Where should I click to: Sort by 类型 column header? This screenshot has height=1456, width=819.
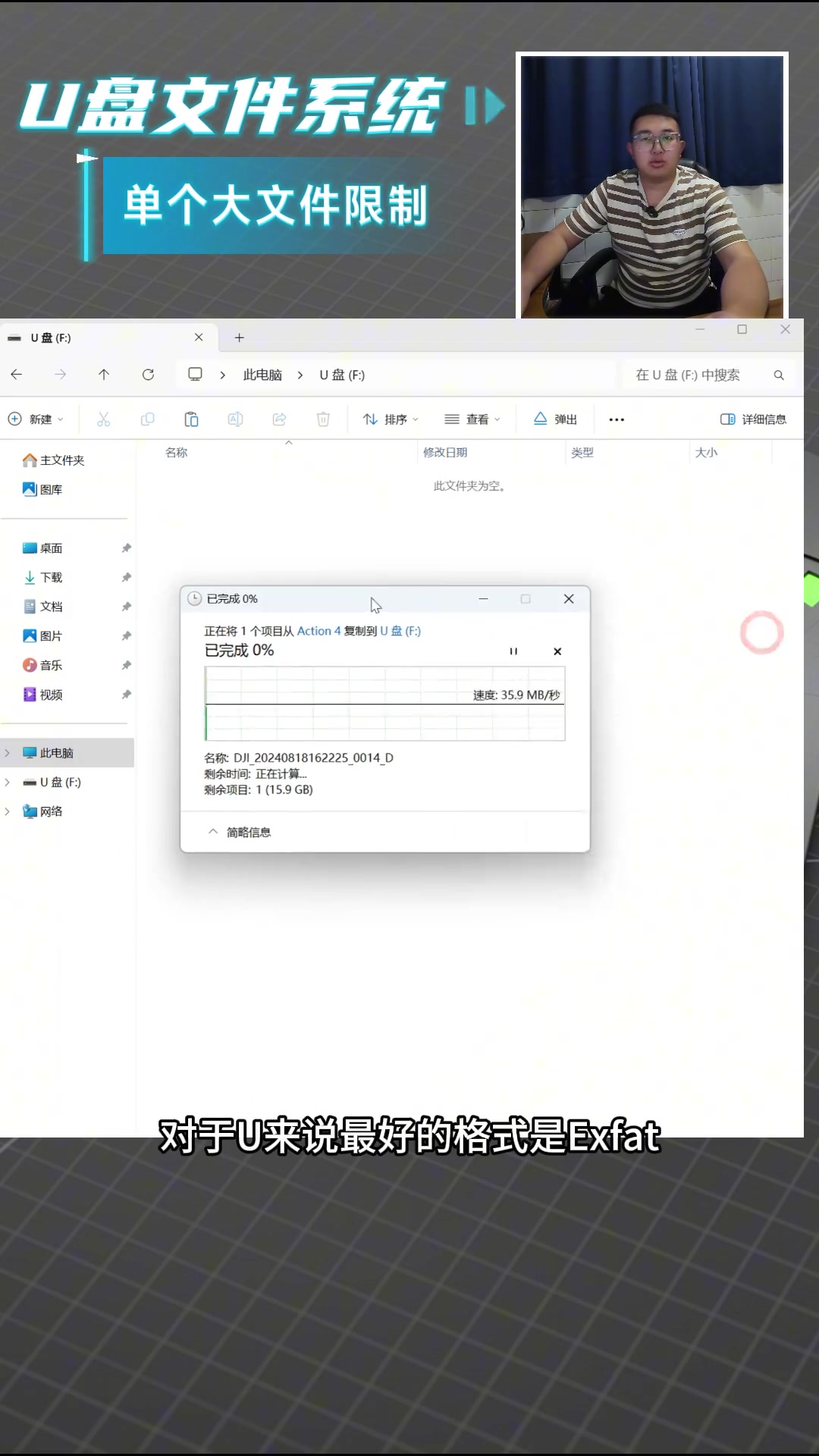click(582, 453)
